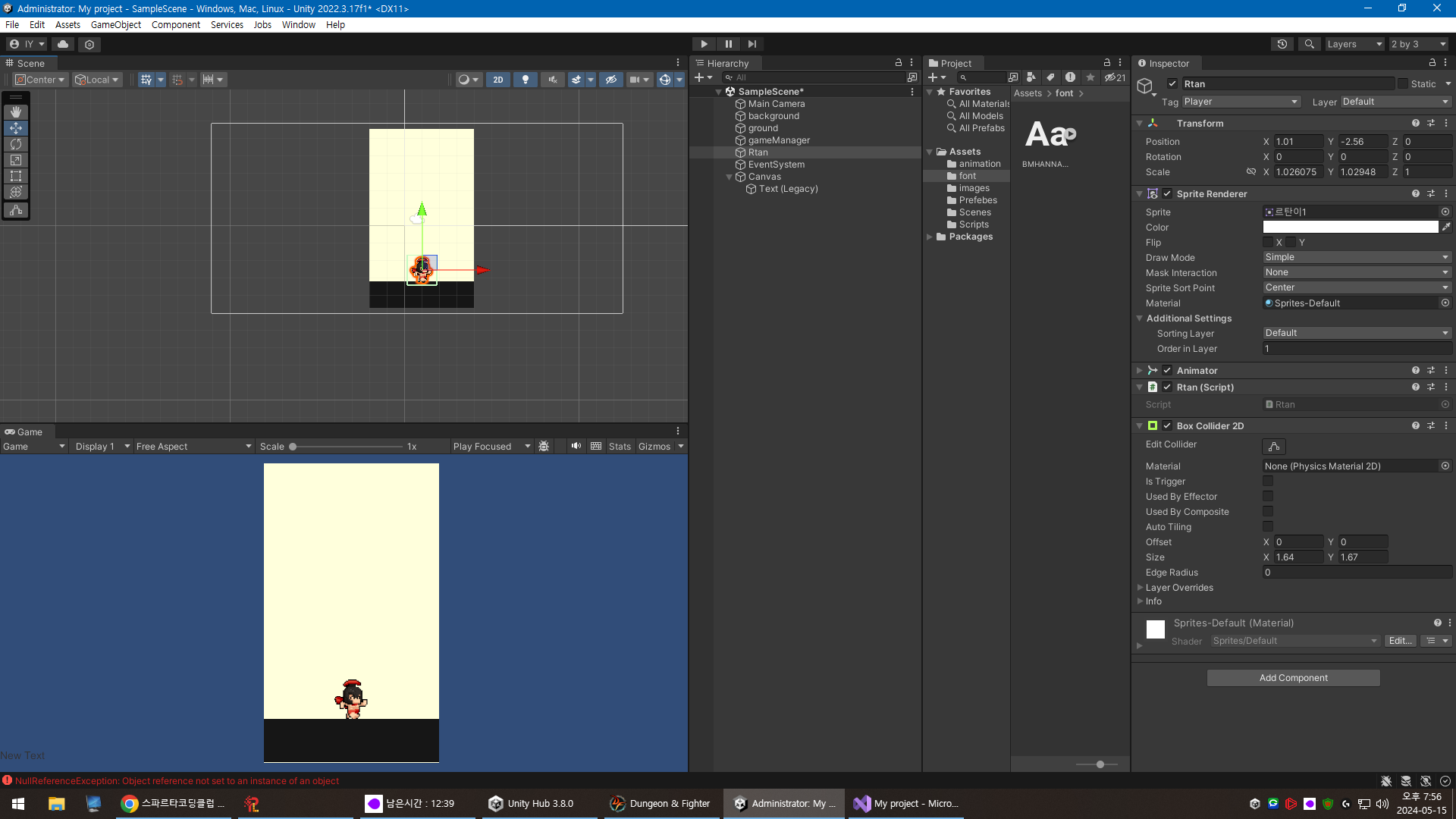
Task: Select the Move tool
Action: click(x=16, y=128)
